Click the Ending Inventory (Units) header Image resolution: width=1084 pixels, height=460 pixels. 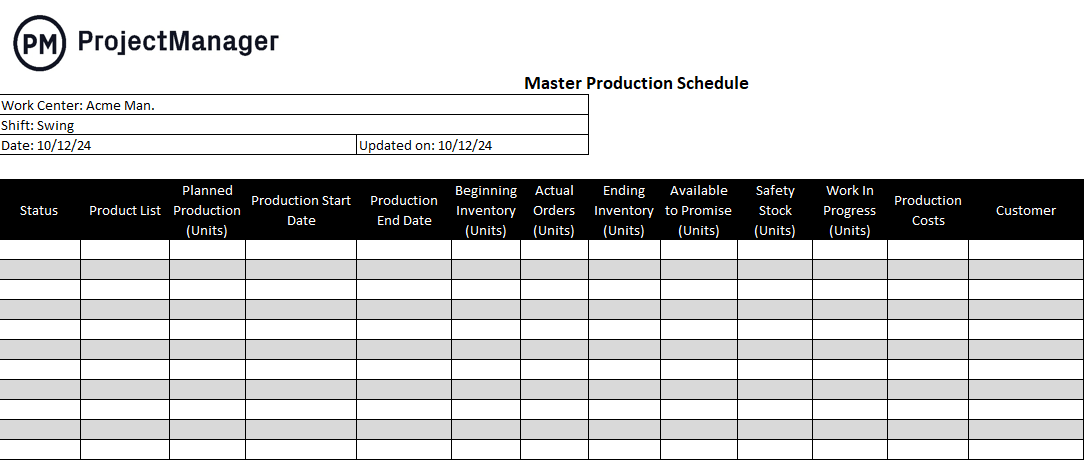pyautogui.click(x=624, y=210)
